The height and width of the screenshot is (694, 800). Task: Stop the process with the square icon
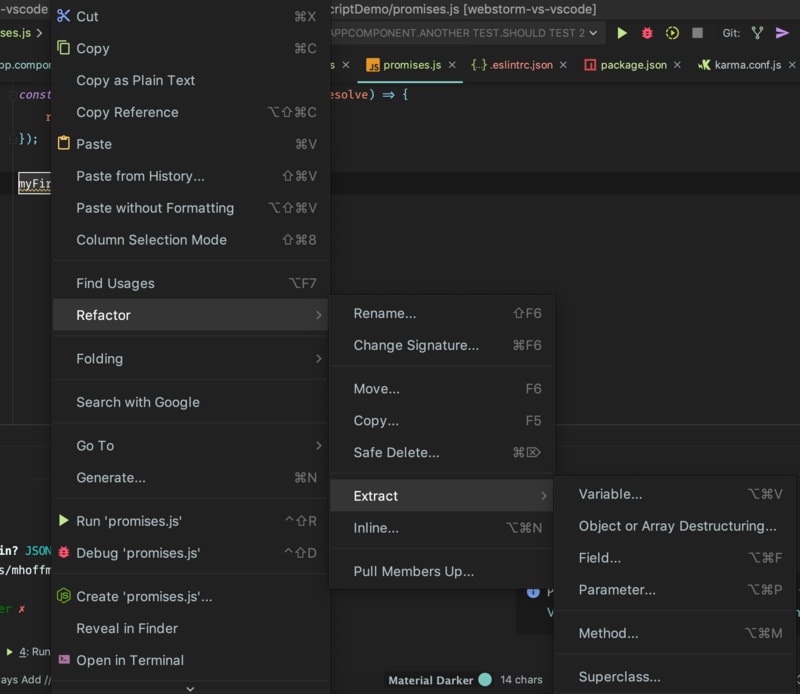coord(697,33)
